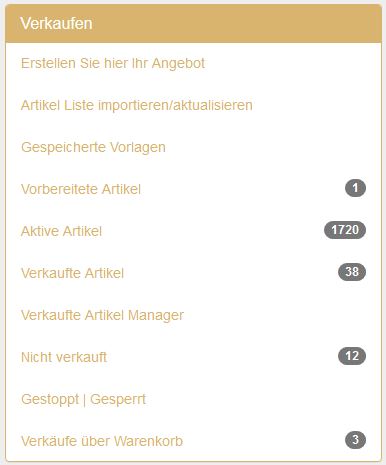Open Verkäufe über Warenkorb
The height and width of the screenshot is (465, 386).
[x=102, y=441]
